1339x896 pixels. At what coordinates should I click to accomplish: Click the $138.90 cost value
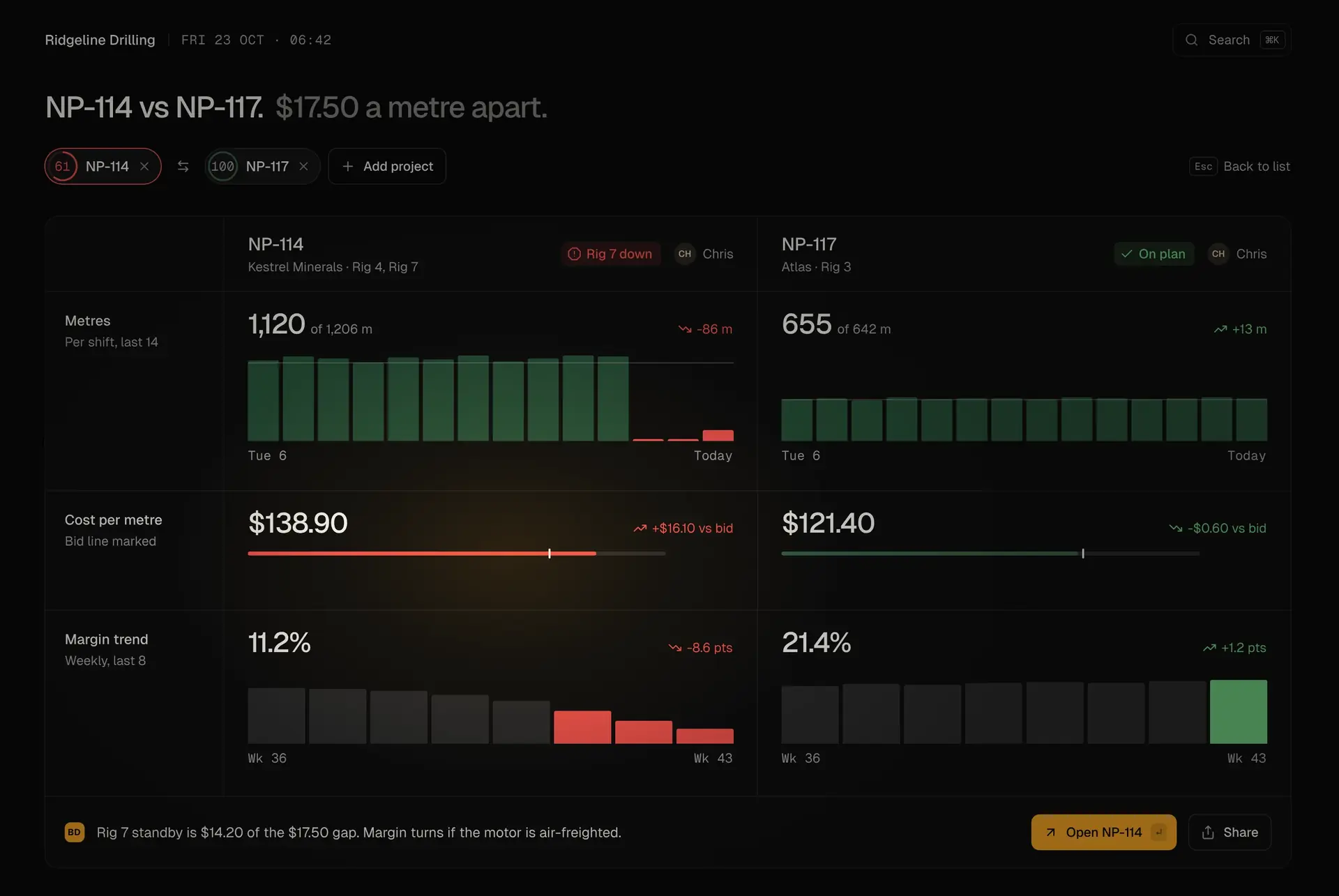[298, 523]
